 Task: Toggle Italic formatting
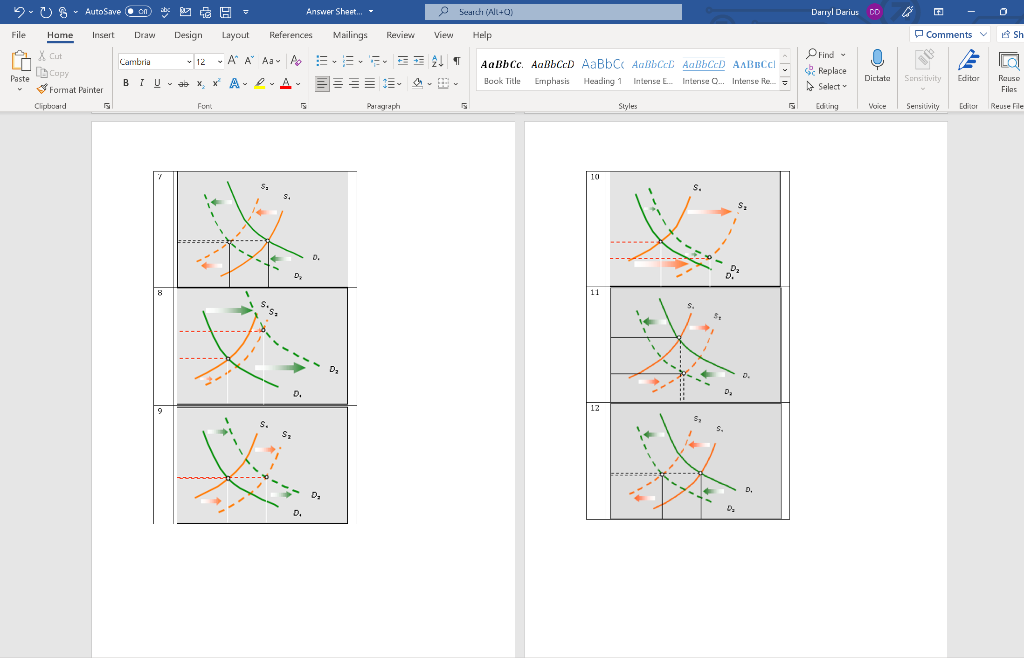pyautogui.click(x=142, y=83)
